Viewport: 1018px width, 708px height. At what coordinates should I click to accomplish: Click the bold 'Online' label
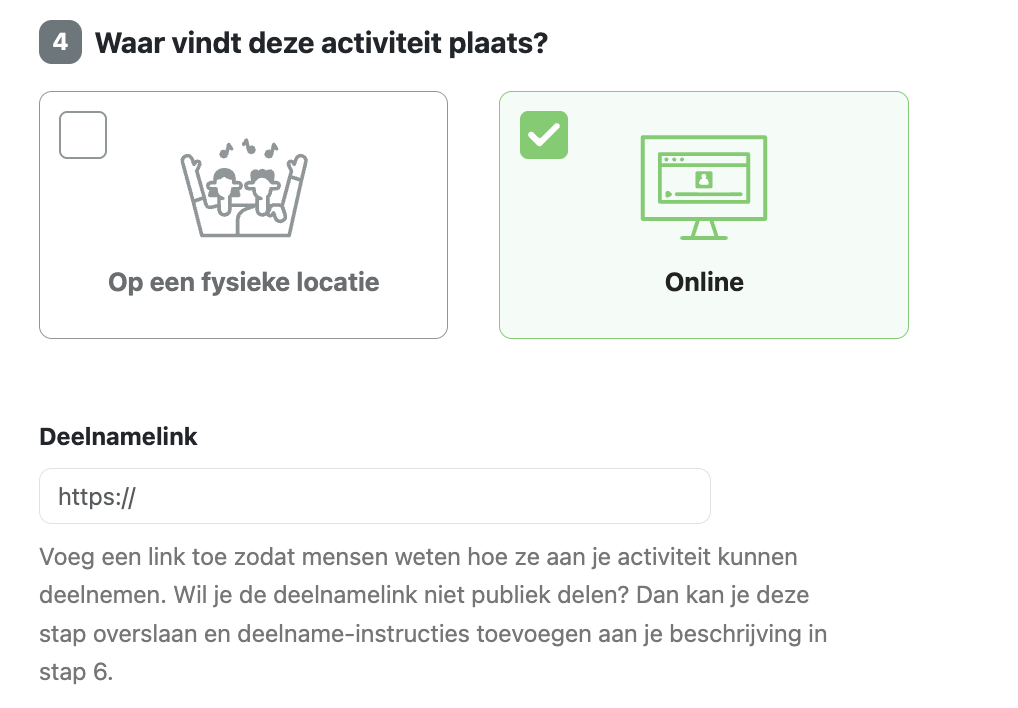[x=704, y=282]
